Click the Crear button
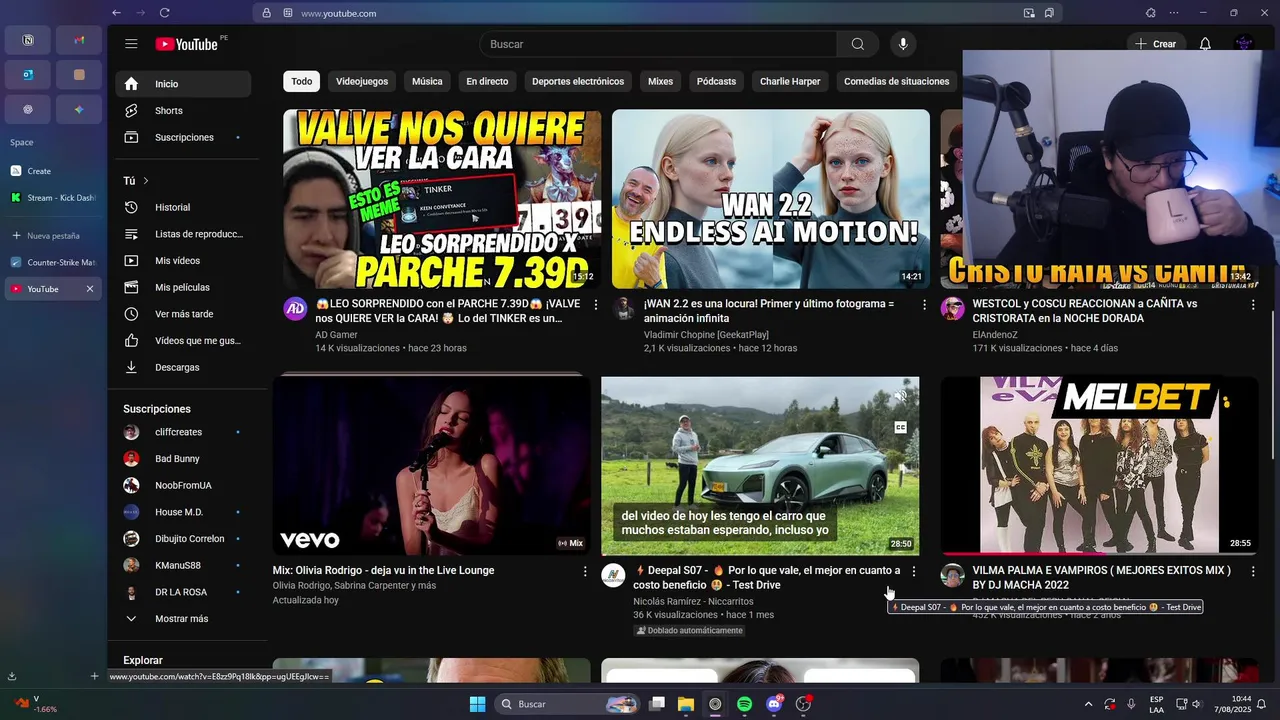 [1155, 44]
